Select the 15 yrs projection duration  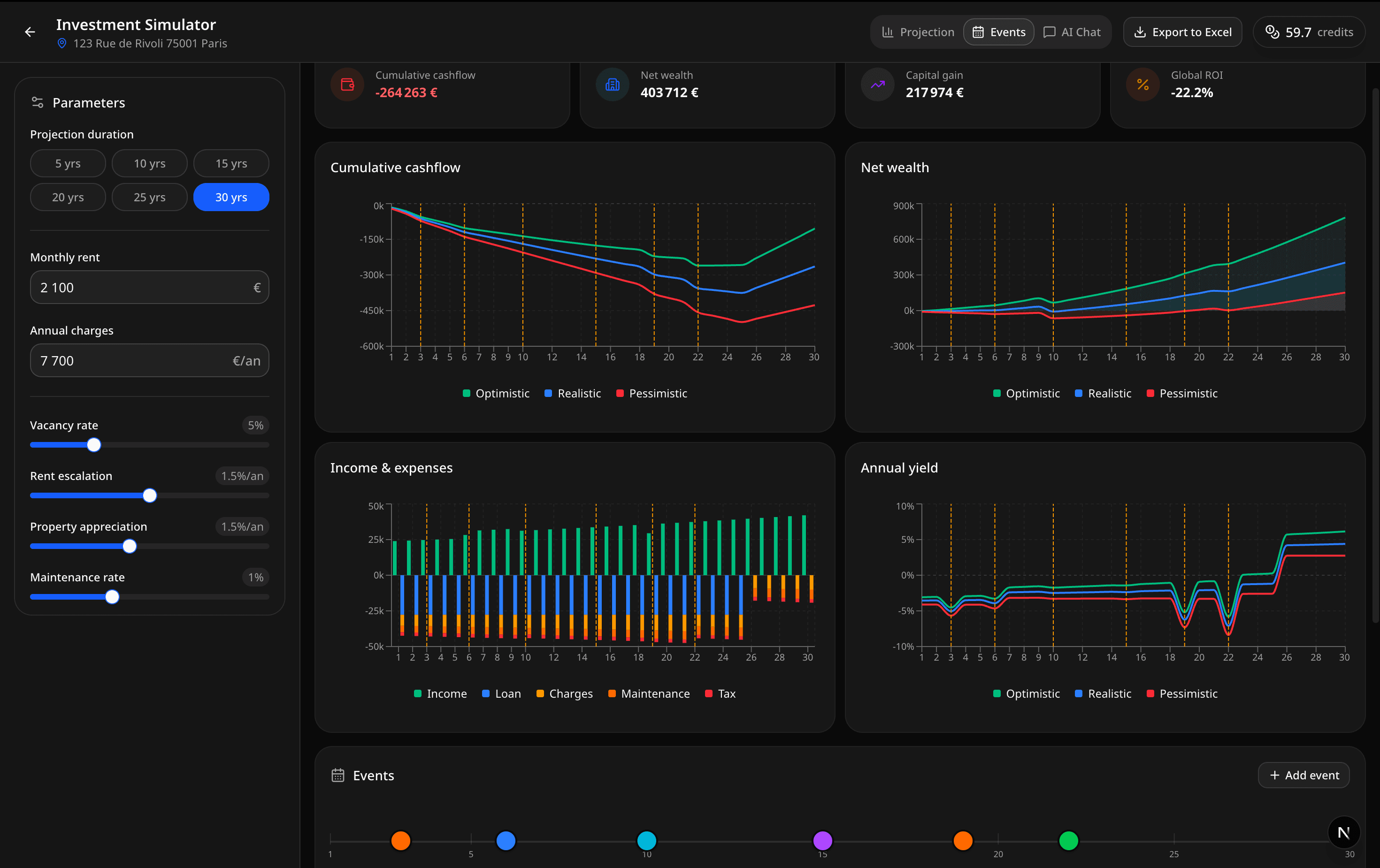pyautogui.click(x=231, y=163)
